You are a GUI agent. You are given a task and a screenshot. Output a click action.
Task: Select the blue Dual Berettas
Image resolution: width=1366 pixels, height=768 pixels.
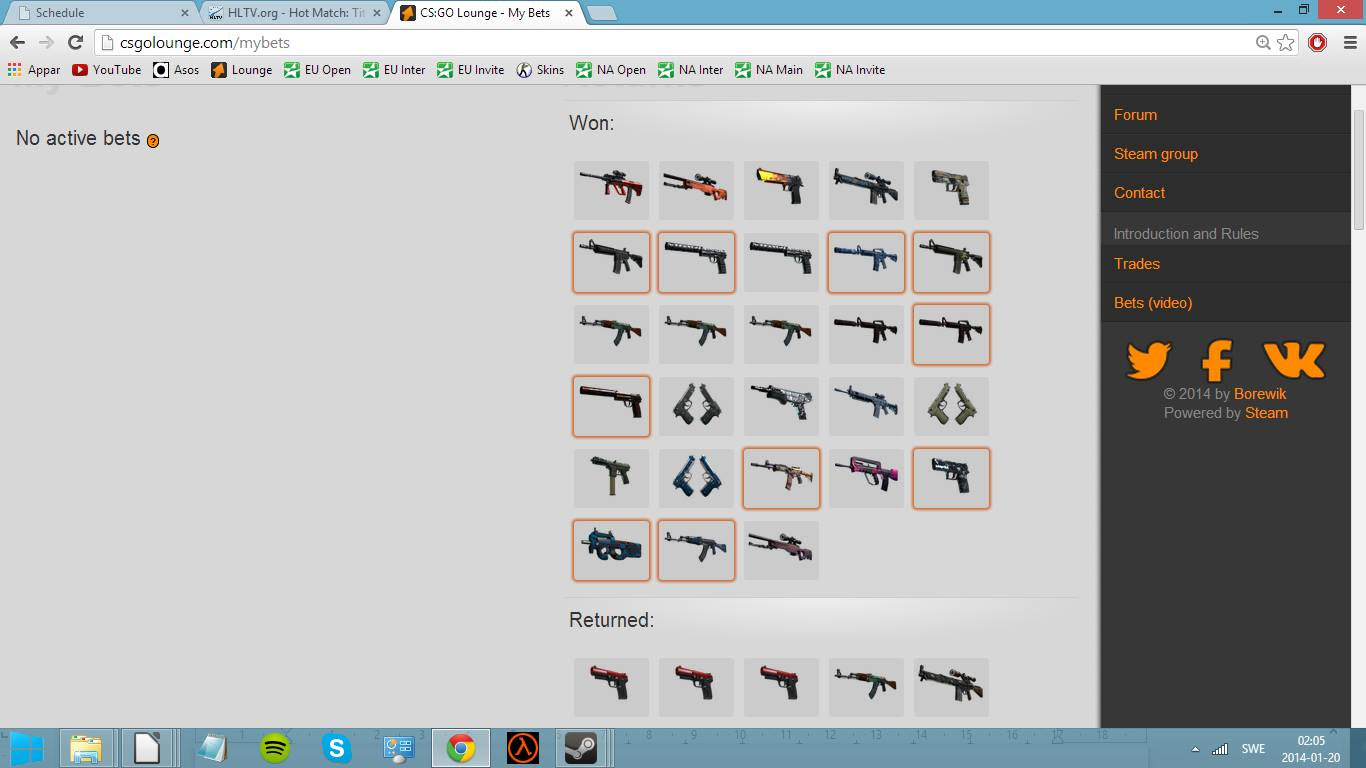(x=696, y=478)
